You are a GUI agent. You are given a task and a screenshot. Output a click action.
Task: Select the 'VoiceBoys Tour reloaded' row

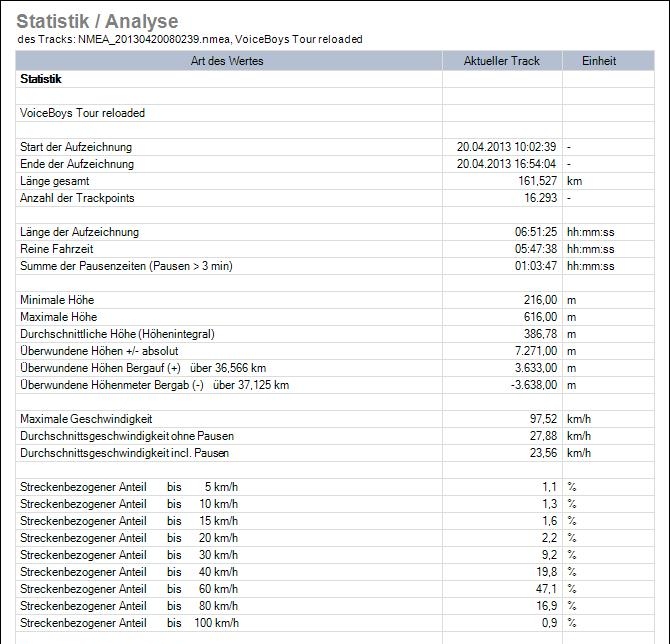point(82,113)
